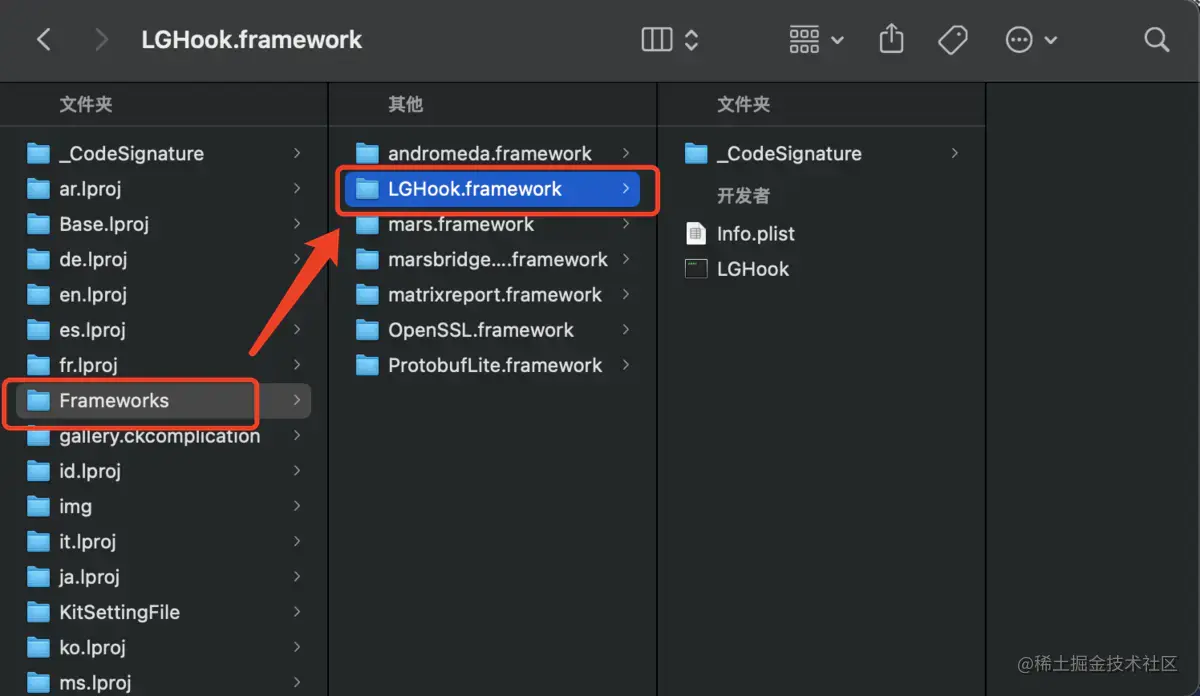
Task: Click the ProtobufLite.framework name
Action: pyautogui.click(x=495, y=365)
